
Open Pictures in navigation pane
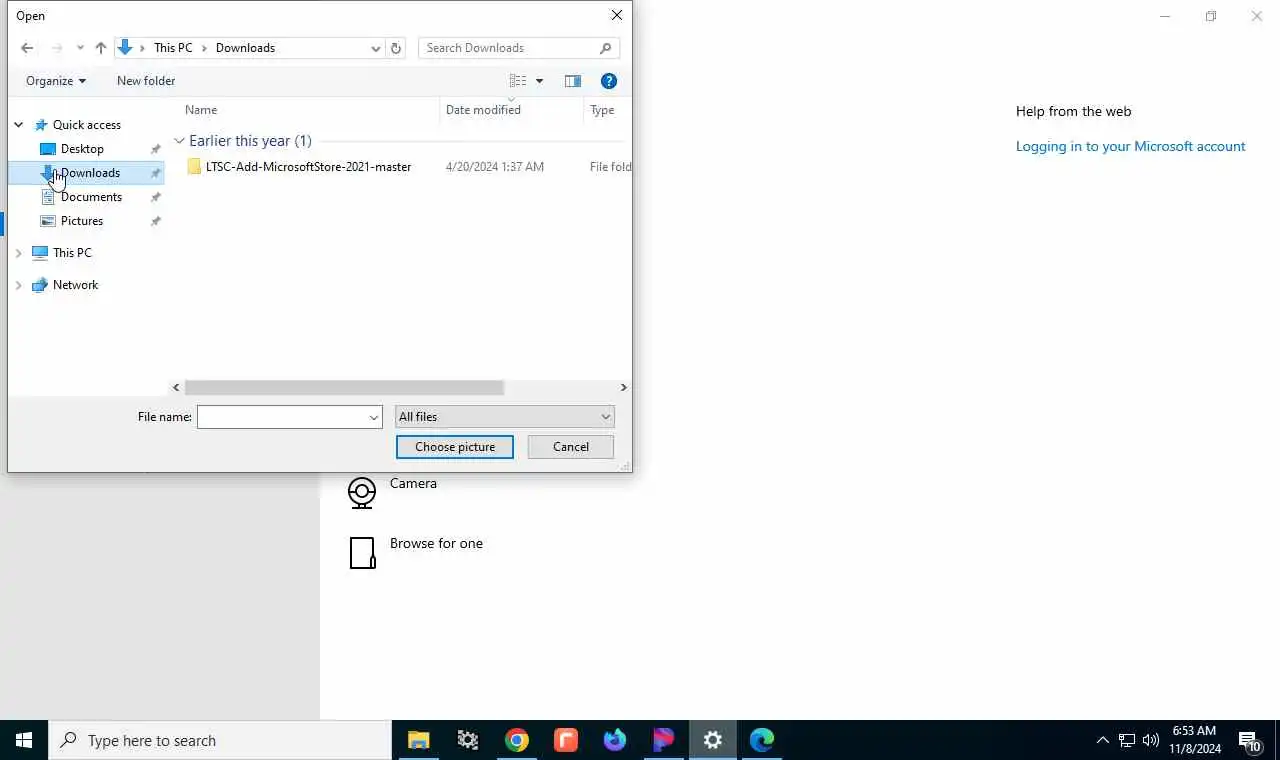click(x=82, y=221)
